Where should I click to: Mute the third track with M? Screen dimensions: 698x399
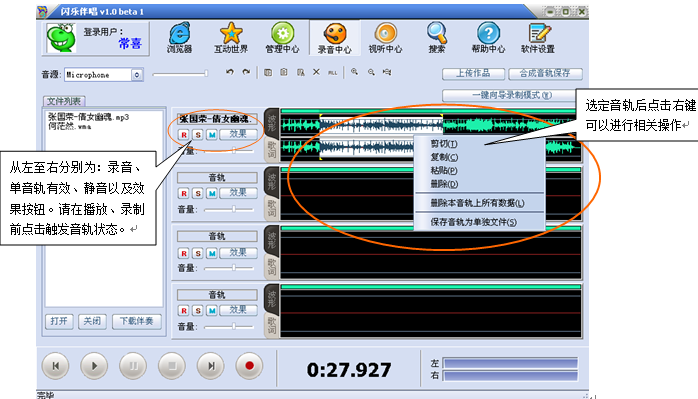[212, 253]
